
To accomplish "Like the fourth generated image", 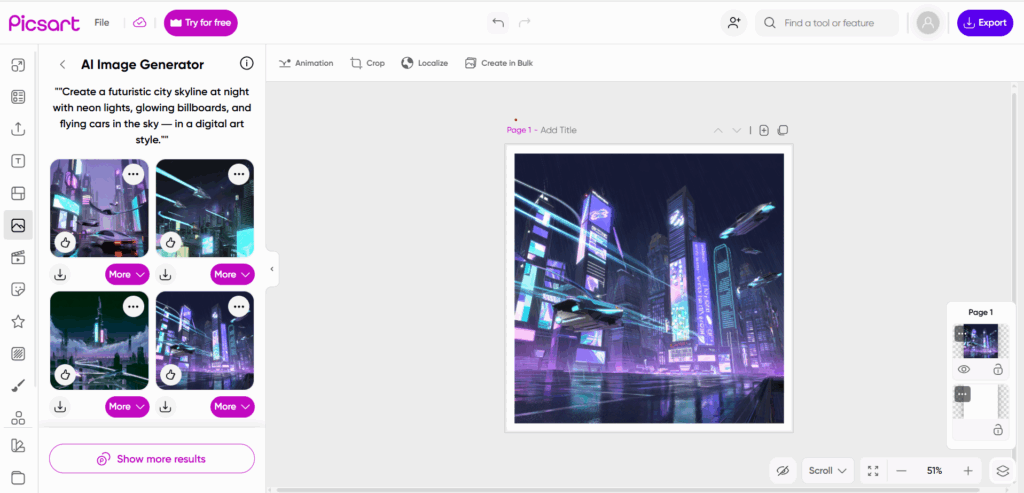I will pyautogui.click(x=171, y=375).
